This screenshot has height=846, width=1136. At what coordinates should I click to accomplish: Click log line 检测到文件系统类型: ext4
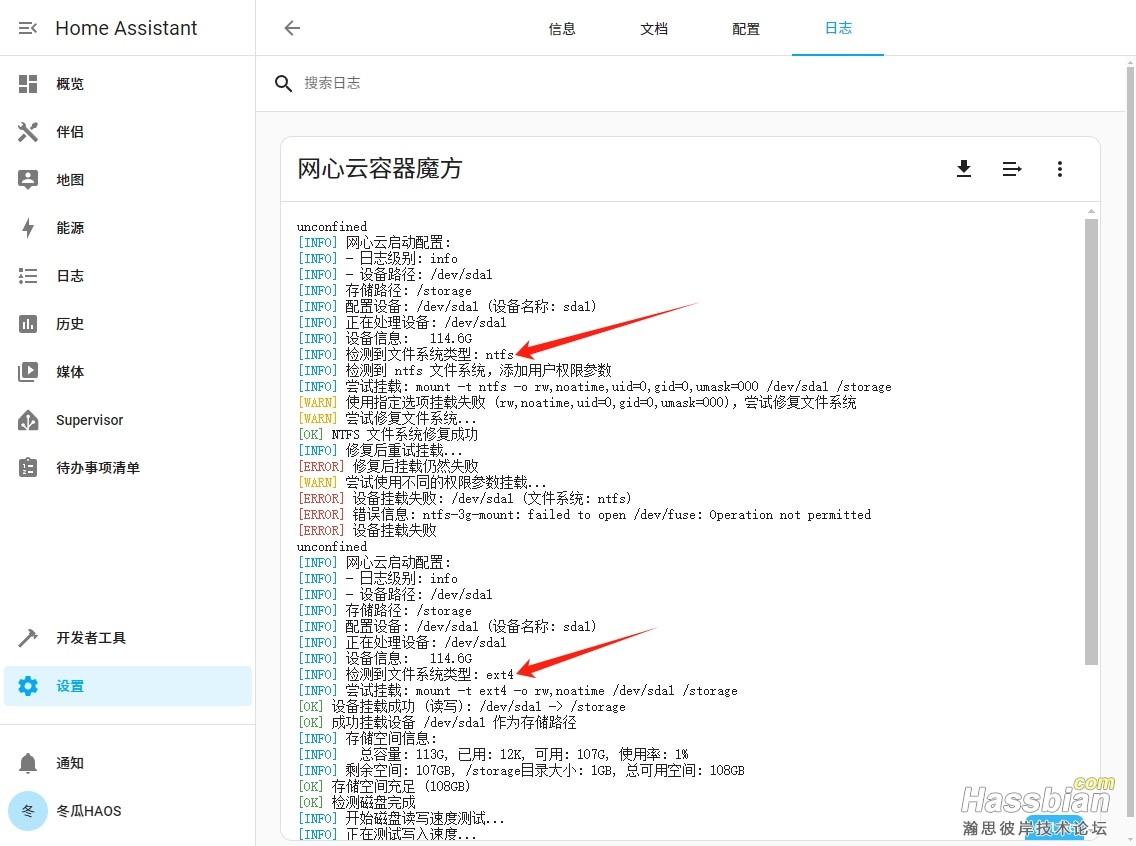pos(406,675)
